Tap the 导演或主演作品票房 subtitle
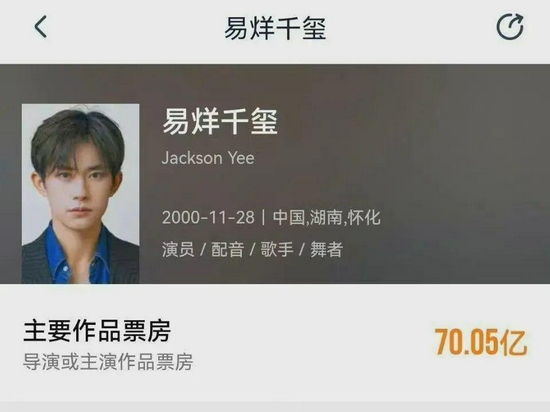The height and width of the screenshot is (412, 550). pos(108,362)
